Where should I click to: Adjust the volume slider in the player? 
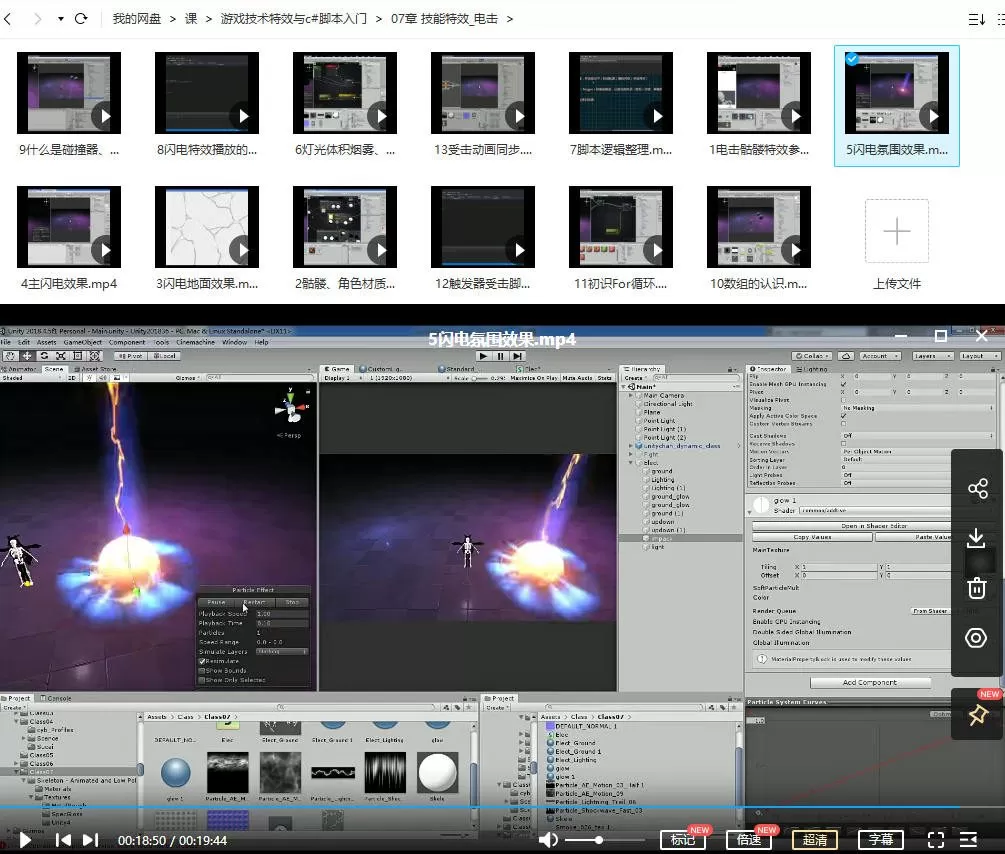tap(598, 840)
